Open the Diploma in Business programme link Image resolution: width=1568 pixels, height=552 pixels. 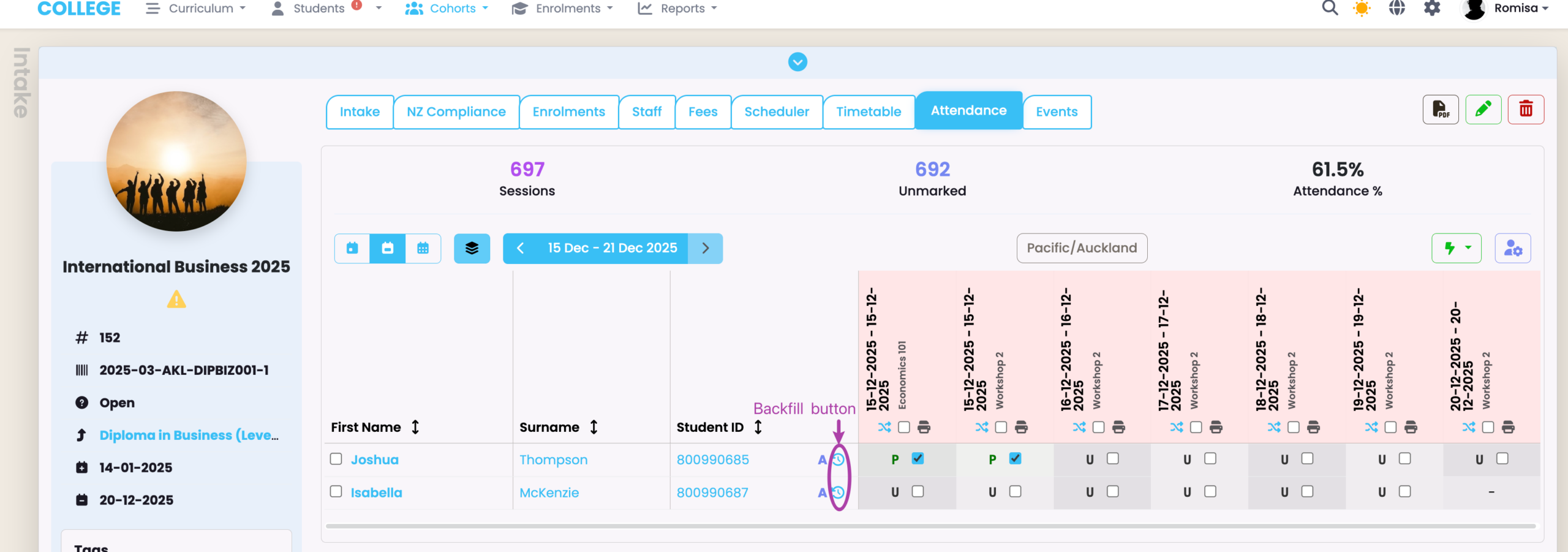[x=189, y=435]
